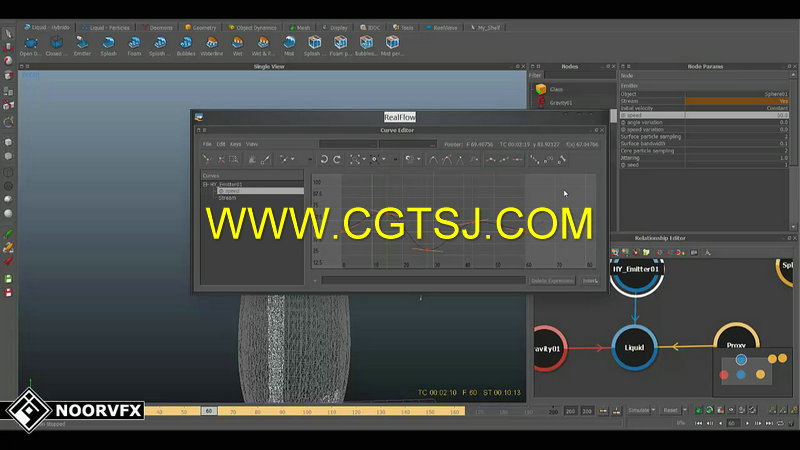Click the Simulate button

(638, 410)
